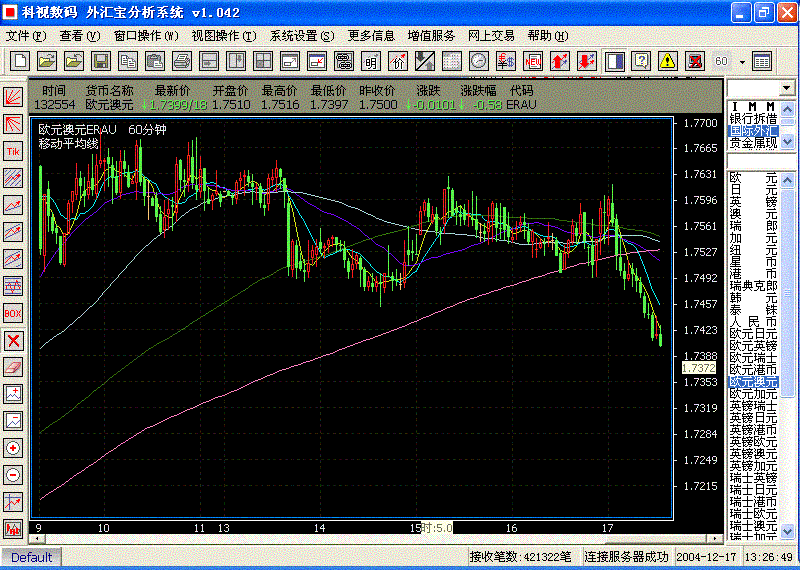The image size is (800, 570).
Task: Click the red plus zoom-in circle
Action: [13, 448]
